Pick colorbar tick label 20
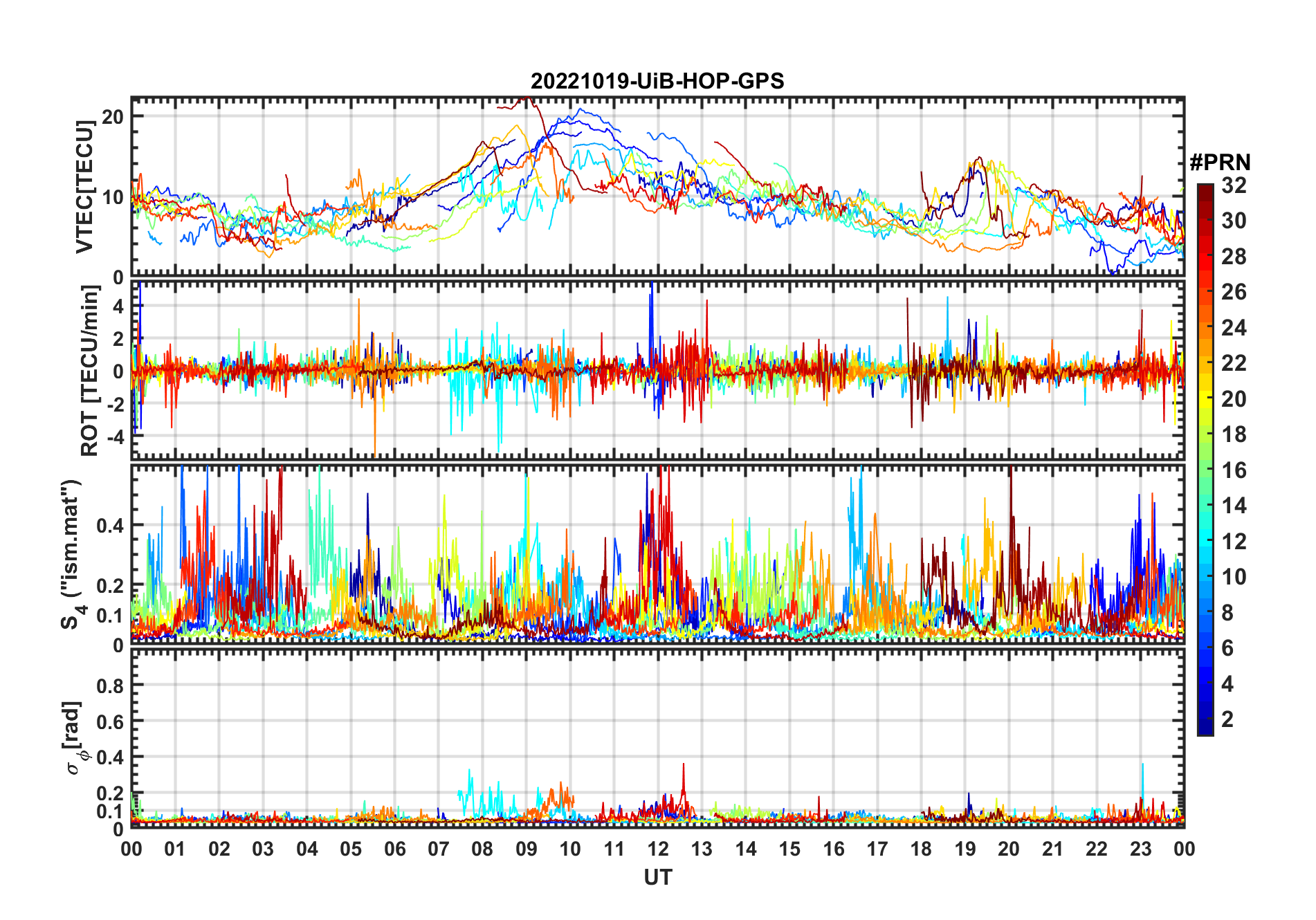This screenshot has width=1316, height=920. [x=1234, y=399]
